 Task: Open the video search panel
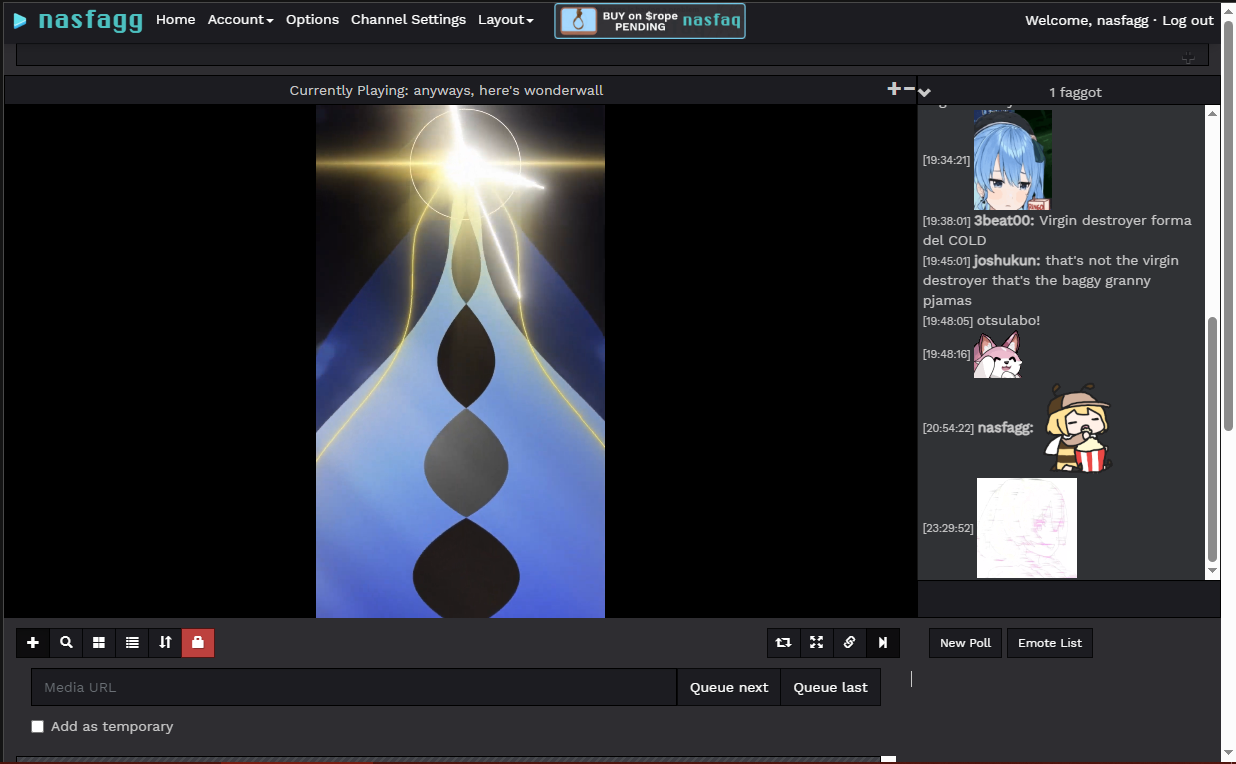[x=66, y=643]
